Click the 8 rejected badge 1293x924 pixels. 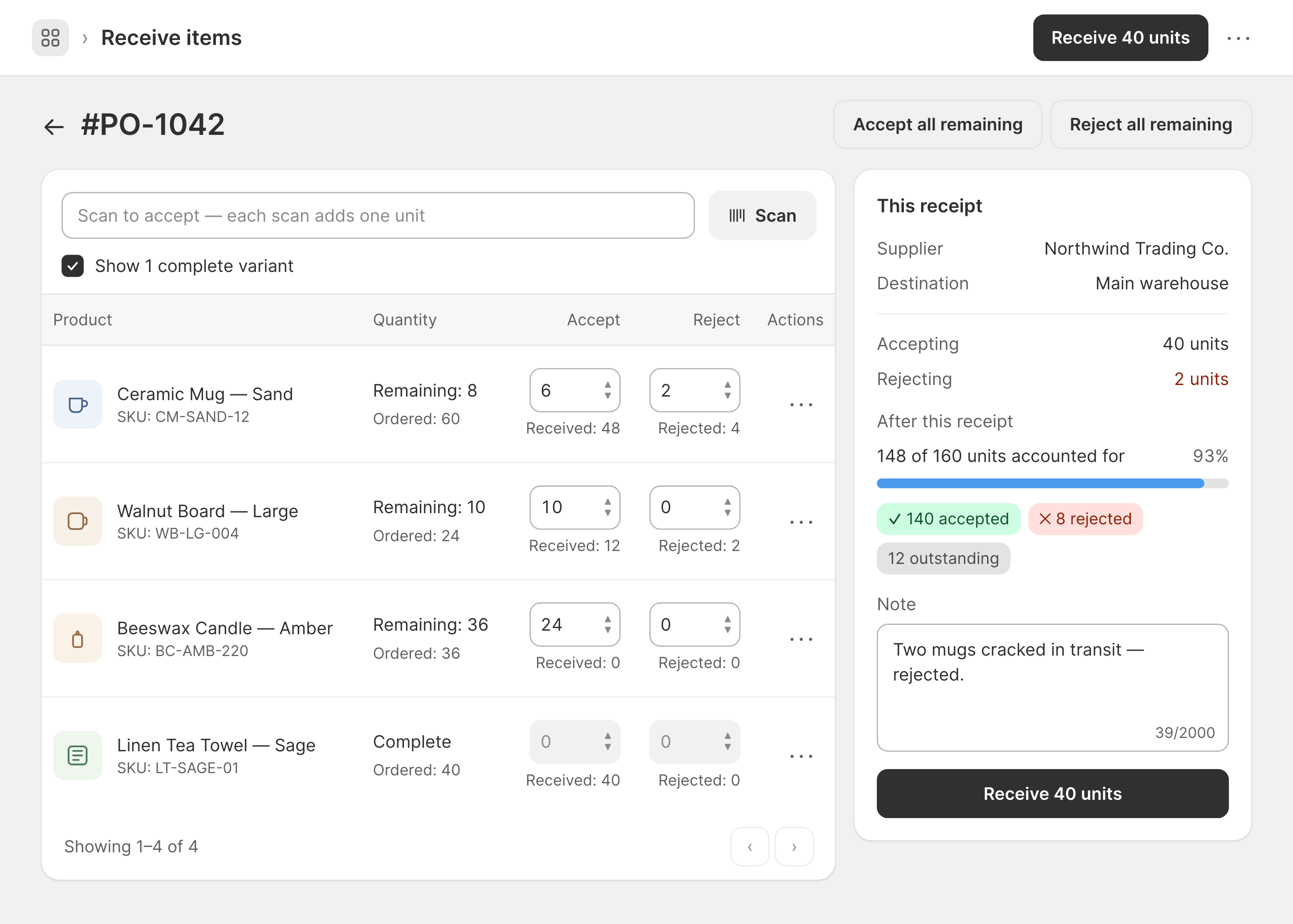pos(1085,519)
